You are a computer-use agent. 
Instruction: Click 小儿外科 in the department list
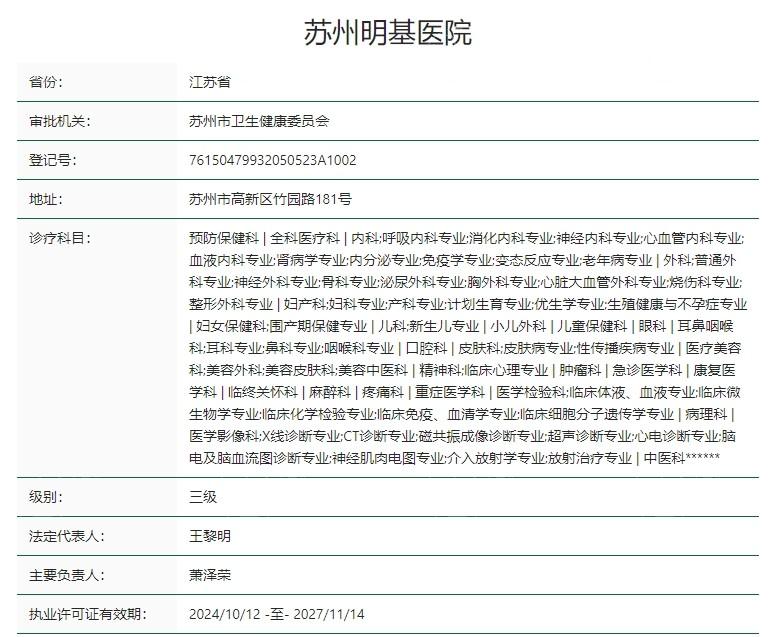click(x=518, y=326)
